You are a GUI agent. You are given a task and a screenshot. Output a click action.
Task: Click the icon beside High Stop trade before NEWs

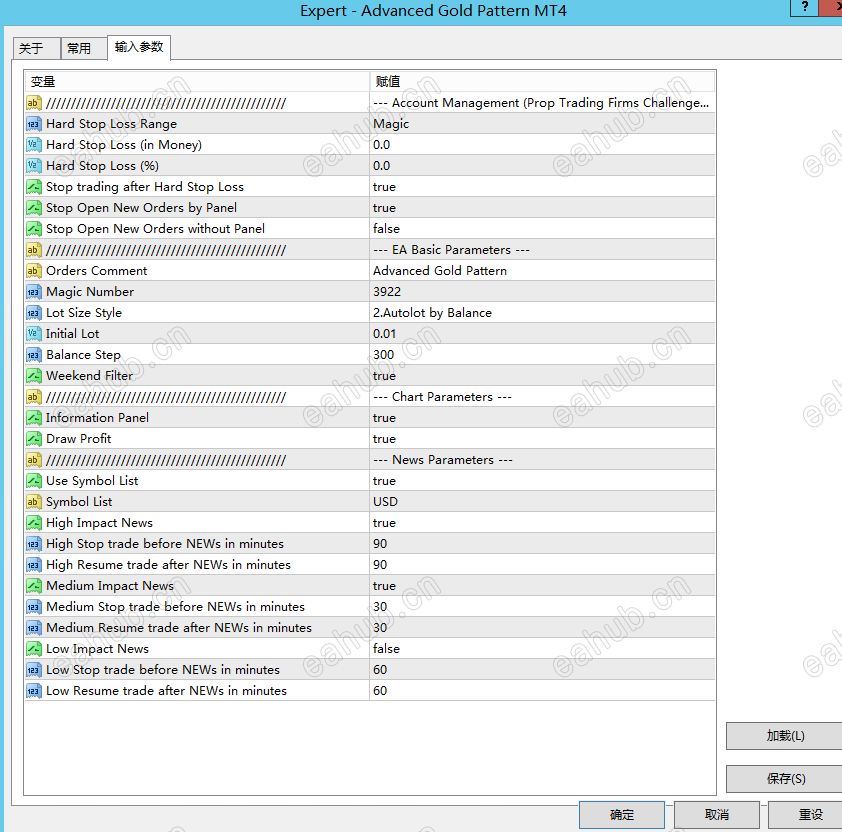(33, 544)
